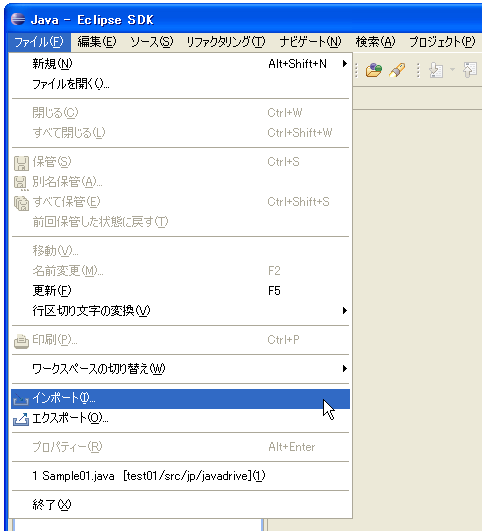This screenshot has width=482, height=531.
Task: Open next annotation dropdown arrow
Action: [452, 70]
